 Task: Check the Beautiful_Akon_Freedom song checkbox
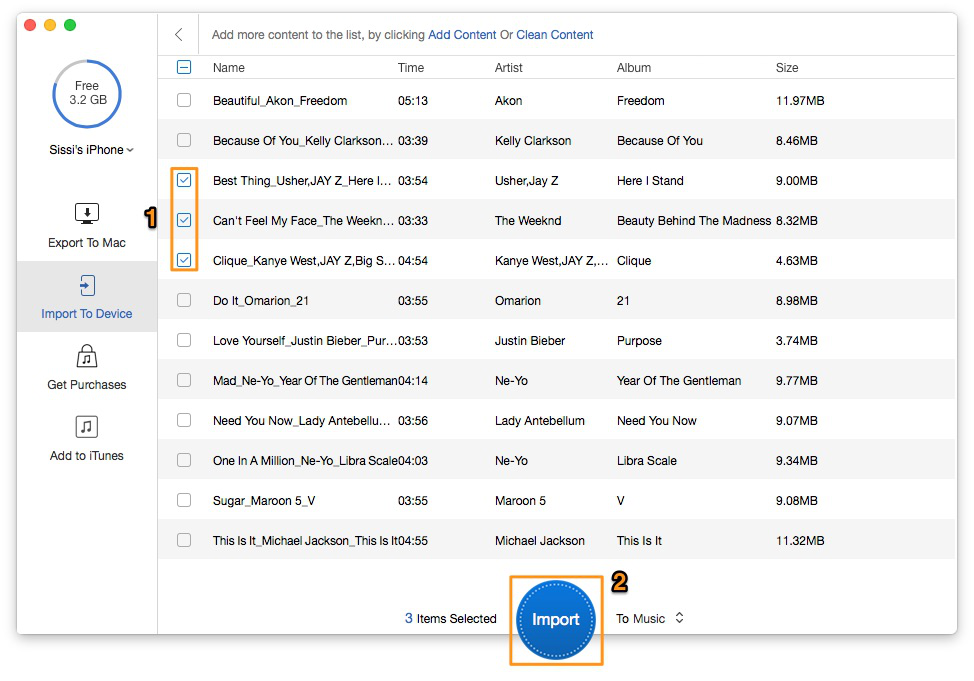tap(184, 101)
